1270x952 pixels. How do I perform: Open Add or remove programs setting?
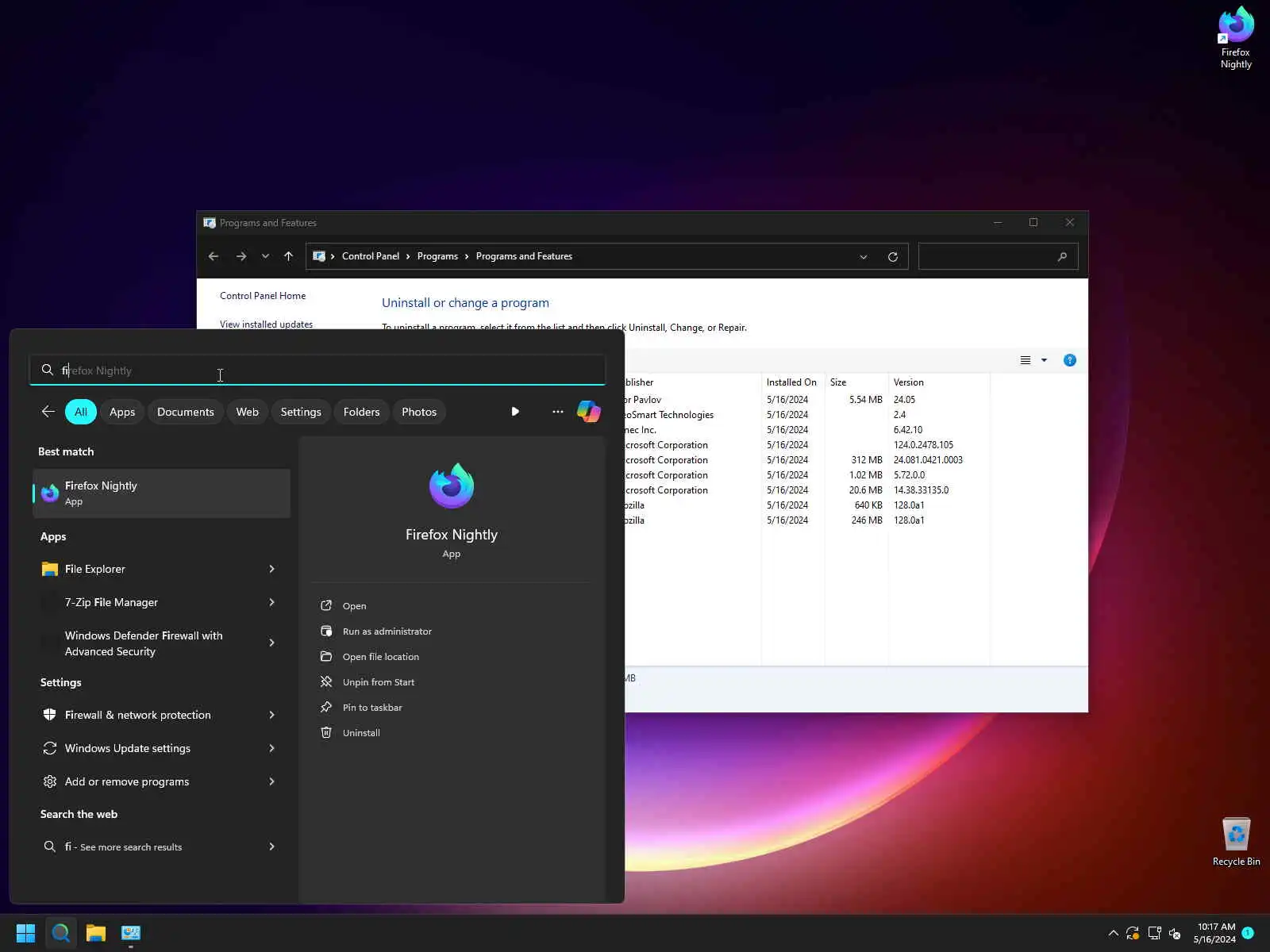(148, 781)
